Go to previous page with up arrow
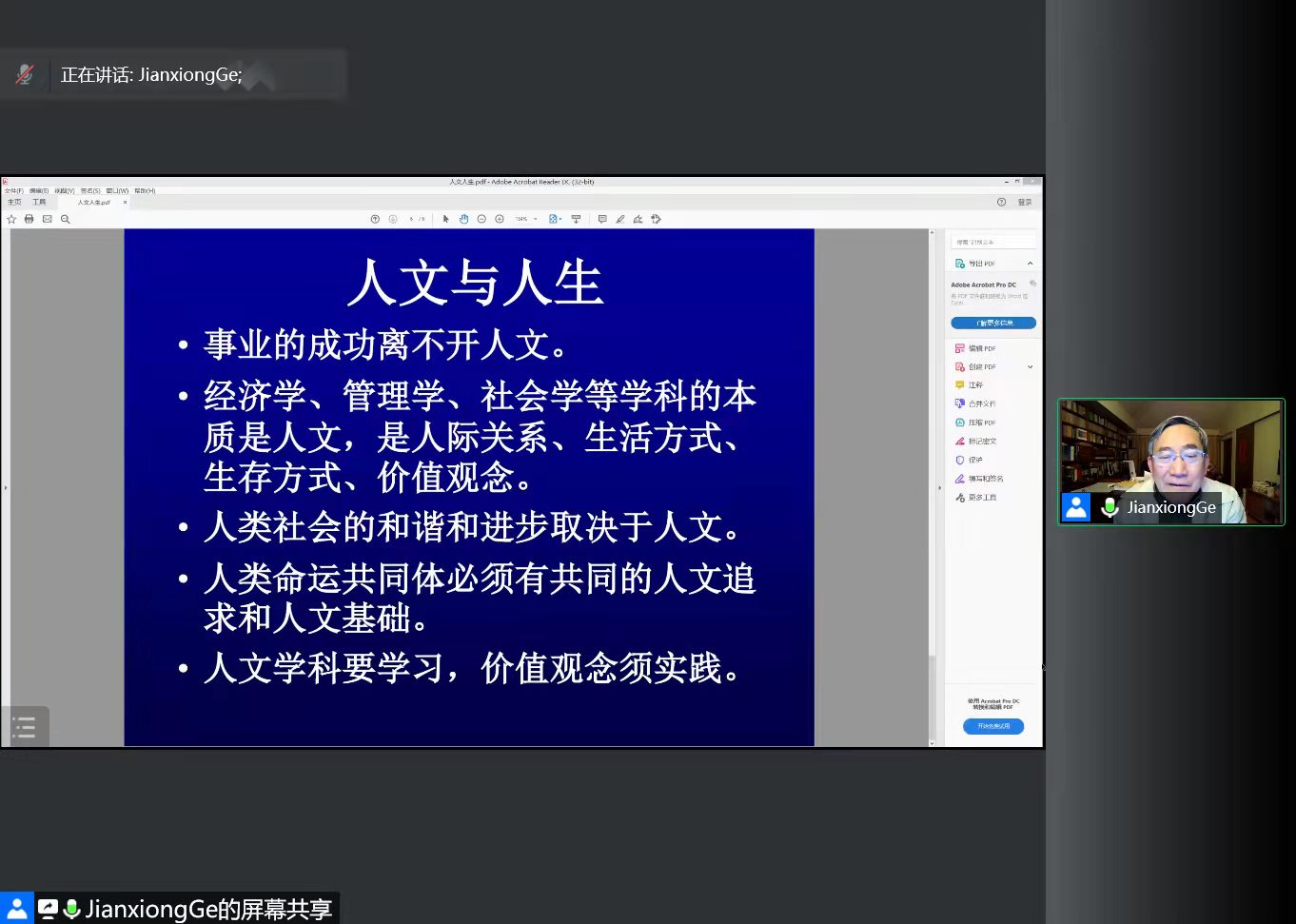The width and height of the screenshot is (1296, 924). point(375,219)
